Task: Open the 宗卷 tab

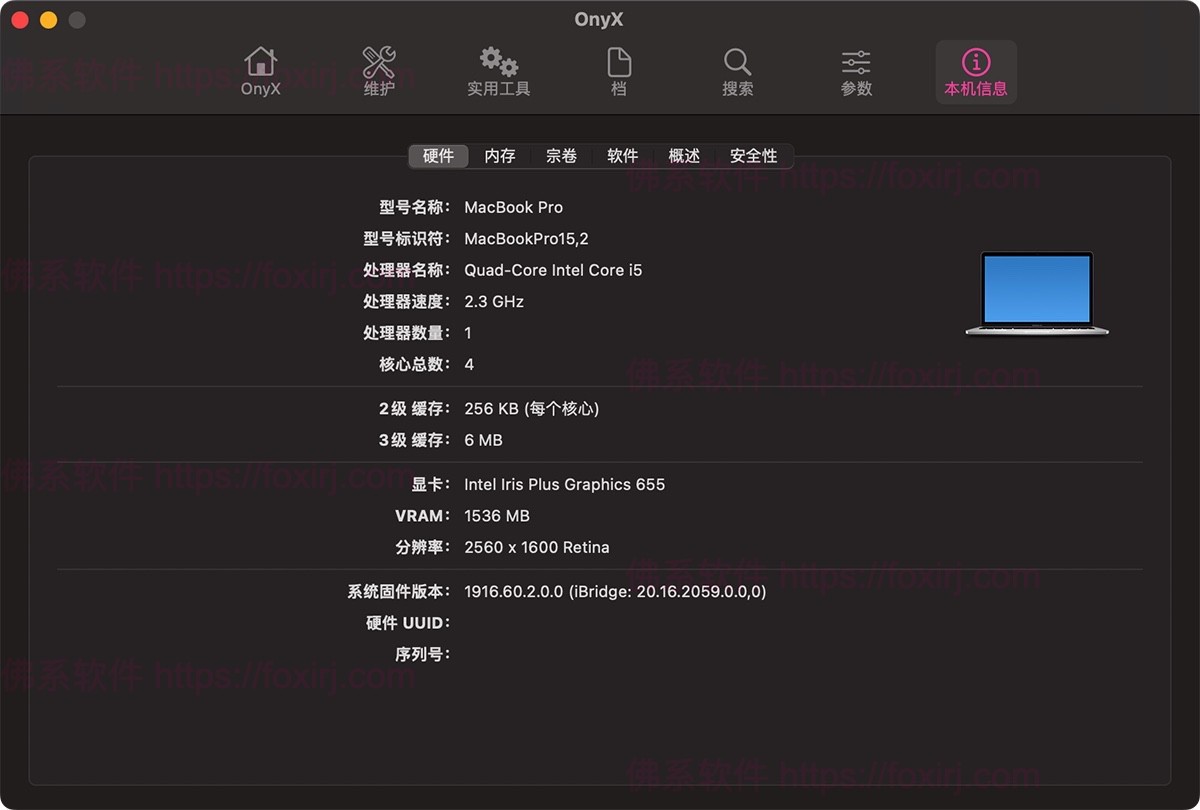Action: [x=561, y=156]
